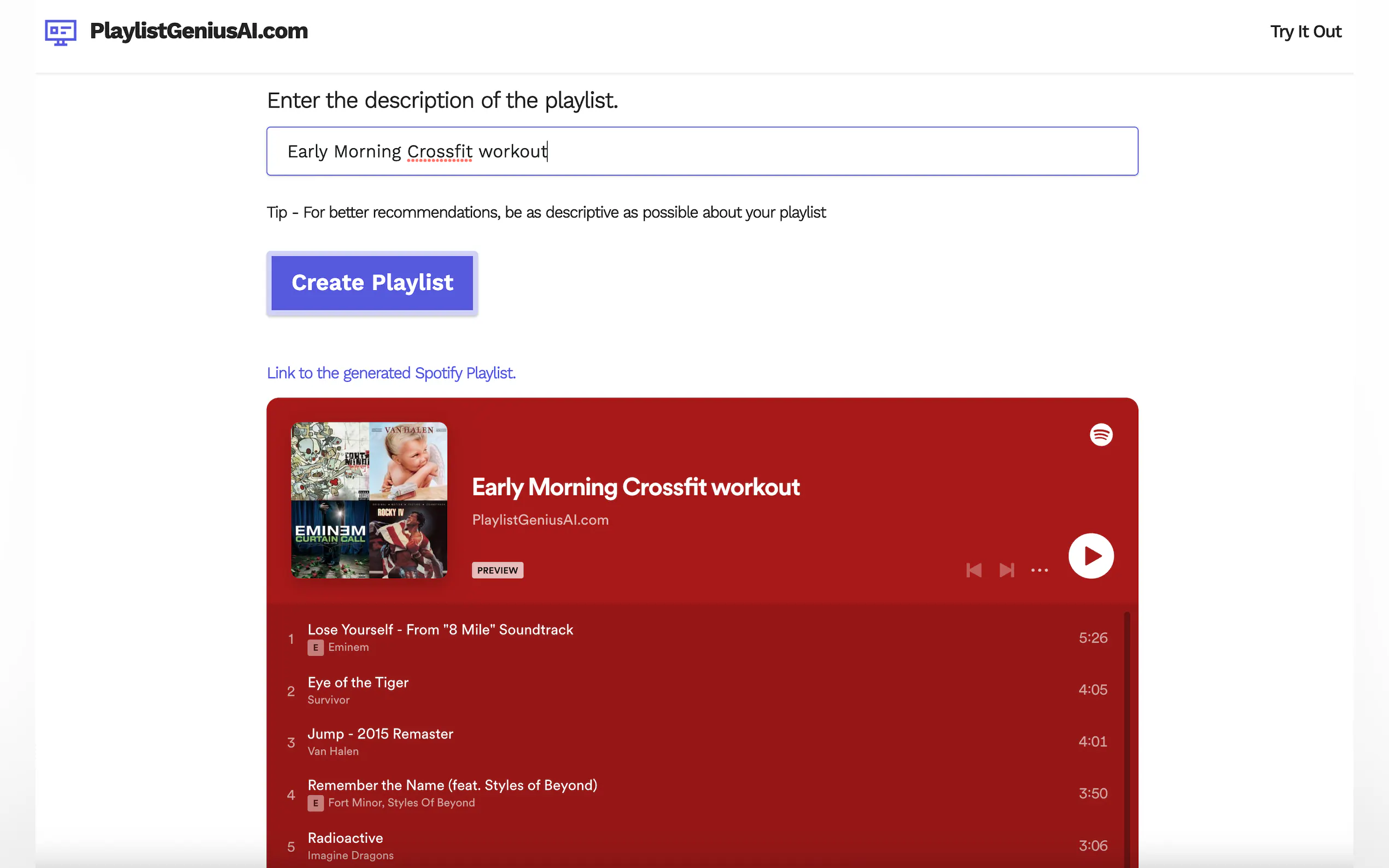Open the generated Spotify Playlist link
1389x868 pixels.
391,373
